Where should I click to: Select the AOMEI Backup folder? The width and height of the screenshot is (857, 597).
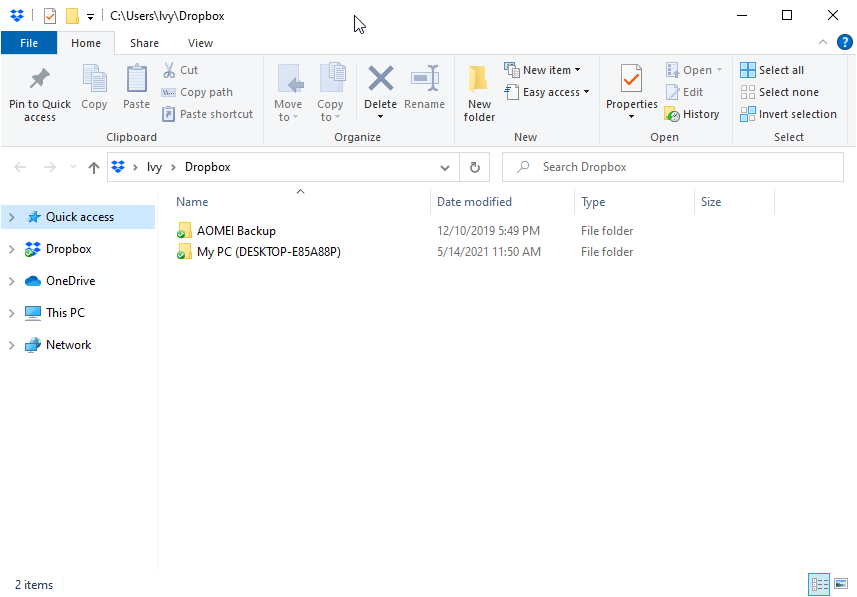236,231
